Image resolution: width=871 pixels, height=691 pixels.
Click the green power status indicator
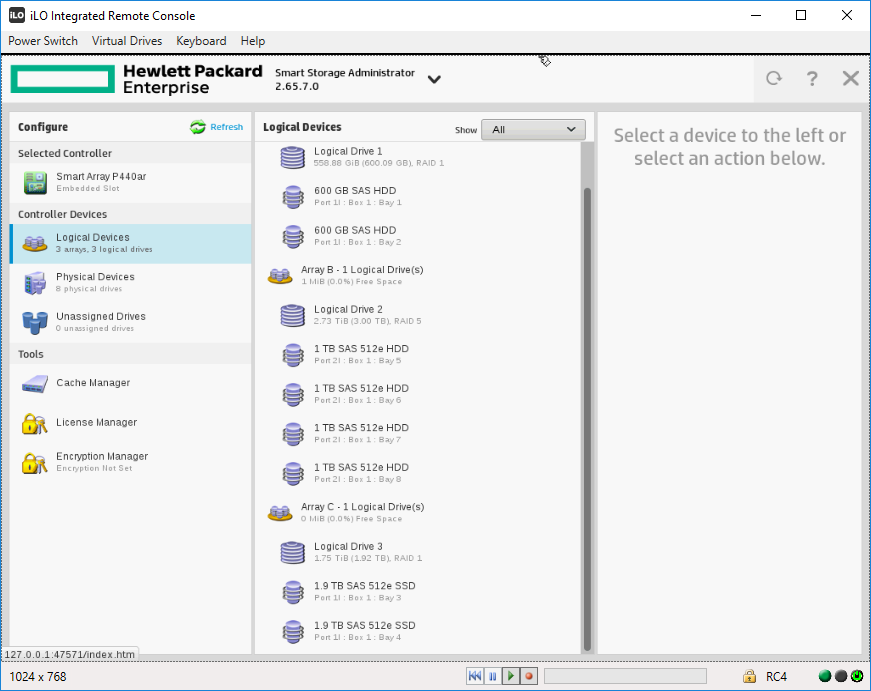coord(857,676)
